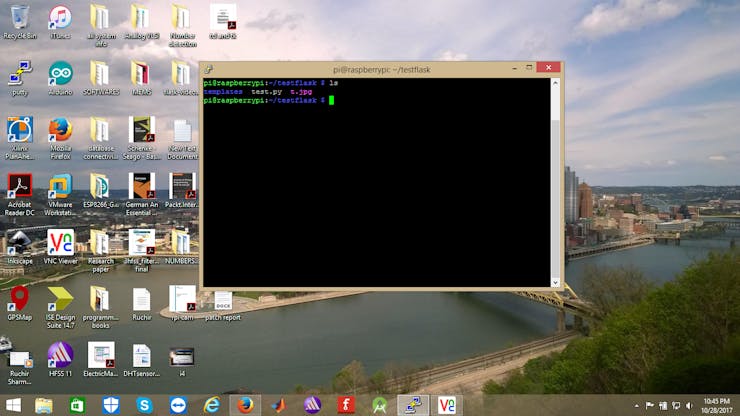
Task: Select the HFSS 11 desktop shortcut
Action: (60, 359)
